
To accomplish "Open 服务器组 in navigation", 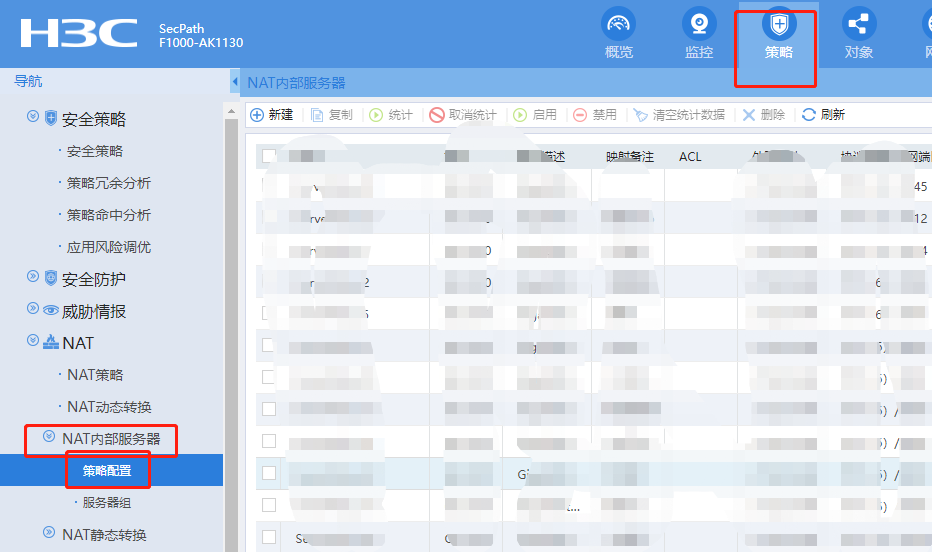I will click(x=107, y=503).
